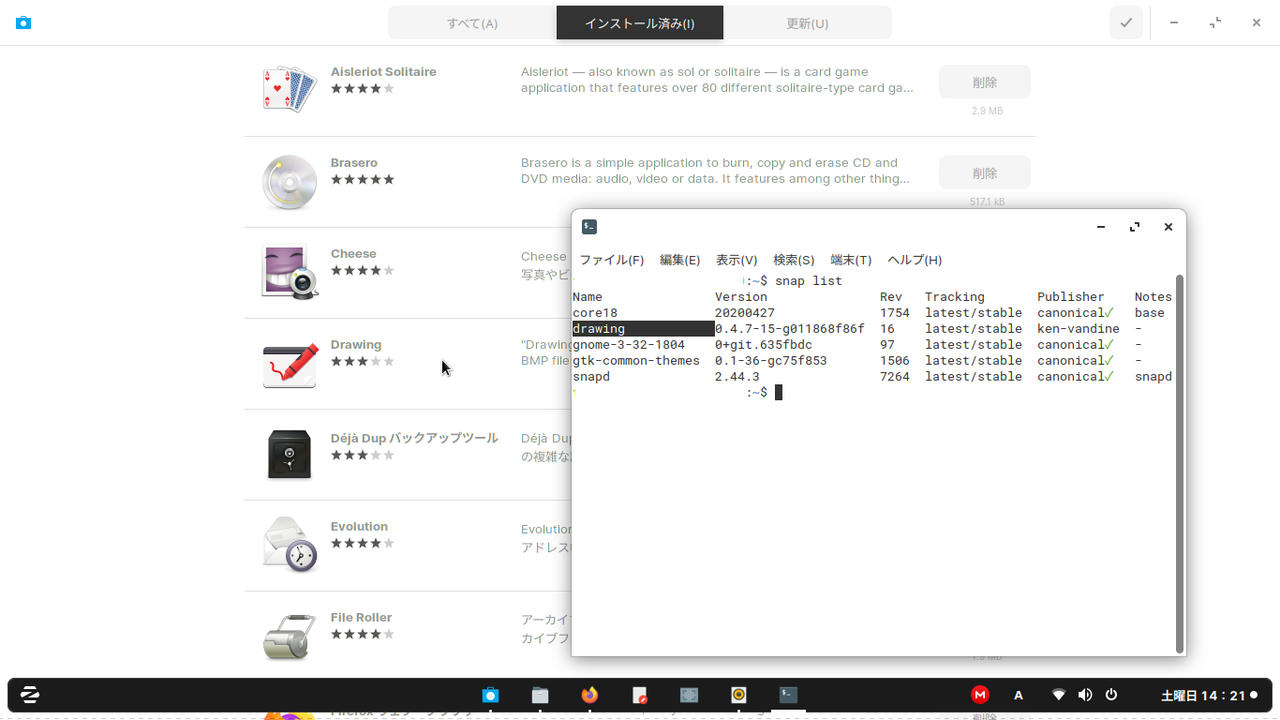The image size is (1280, 720).
Task: Click 'snapd' in the terminal Name column
Action: pyautogui.click(x=591, y=377)
